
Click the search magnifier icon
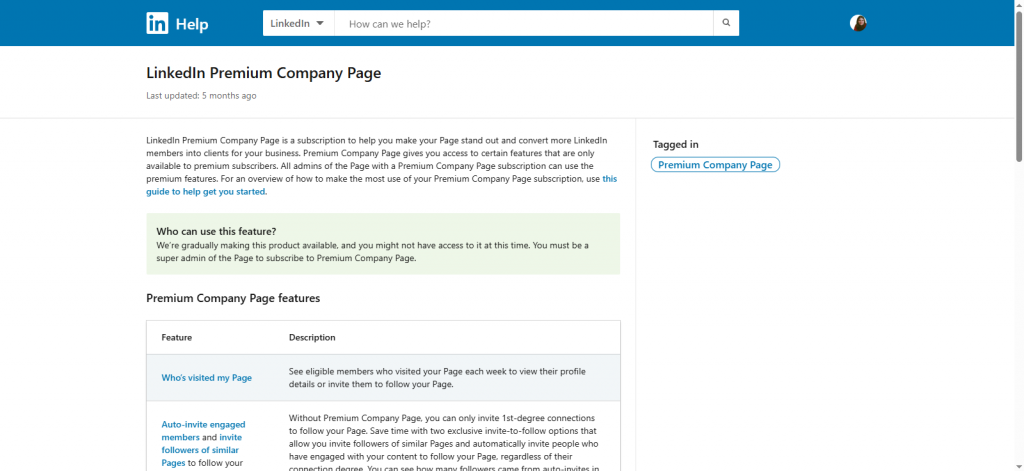click(727, 23)
